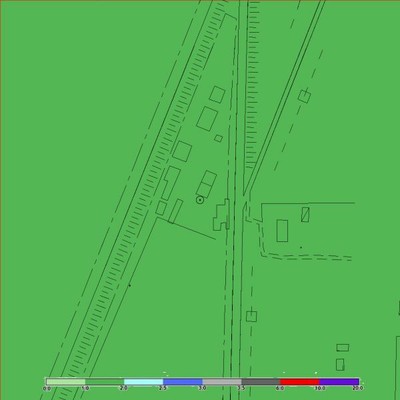
Task: Click the isolated black dot below the diagonal hatched strip
Action: click(x=130, y=285)
